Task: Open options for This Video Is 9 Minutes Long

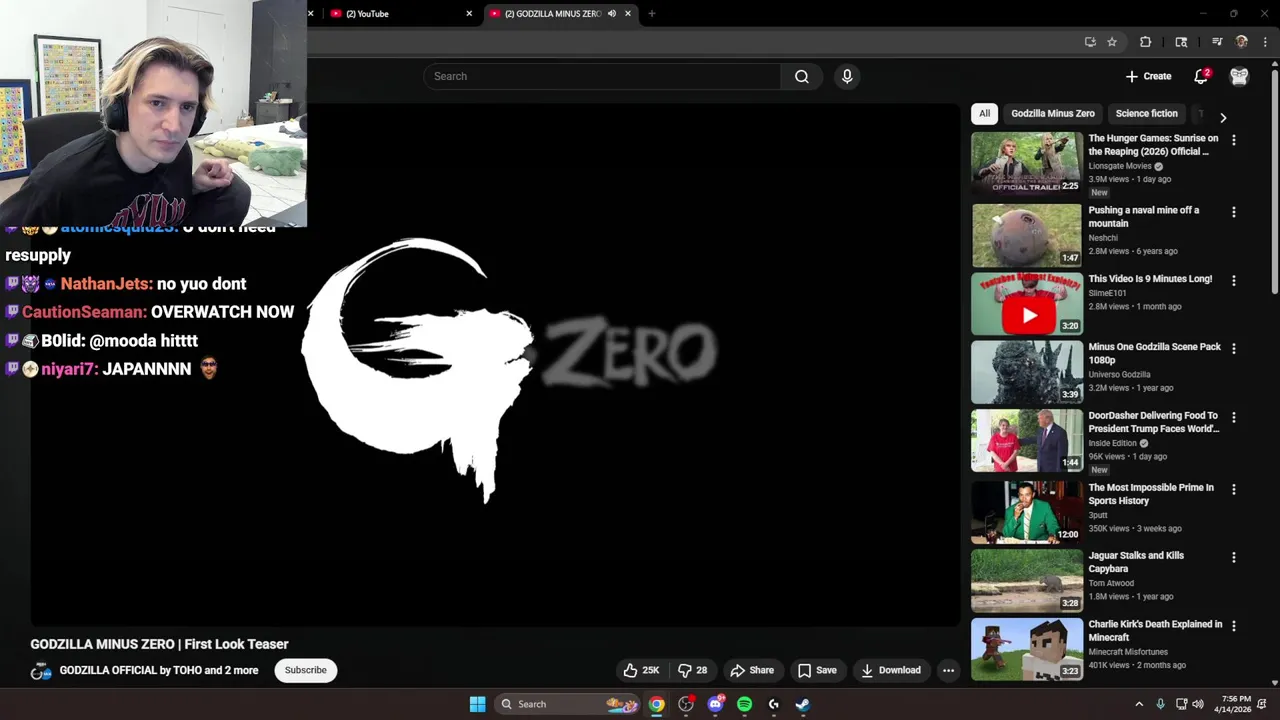Action: (x=1234, y=281)
